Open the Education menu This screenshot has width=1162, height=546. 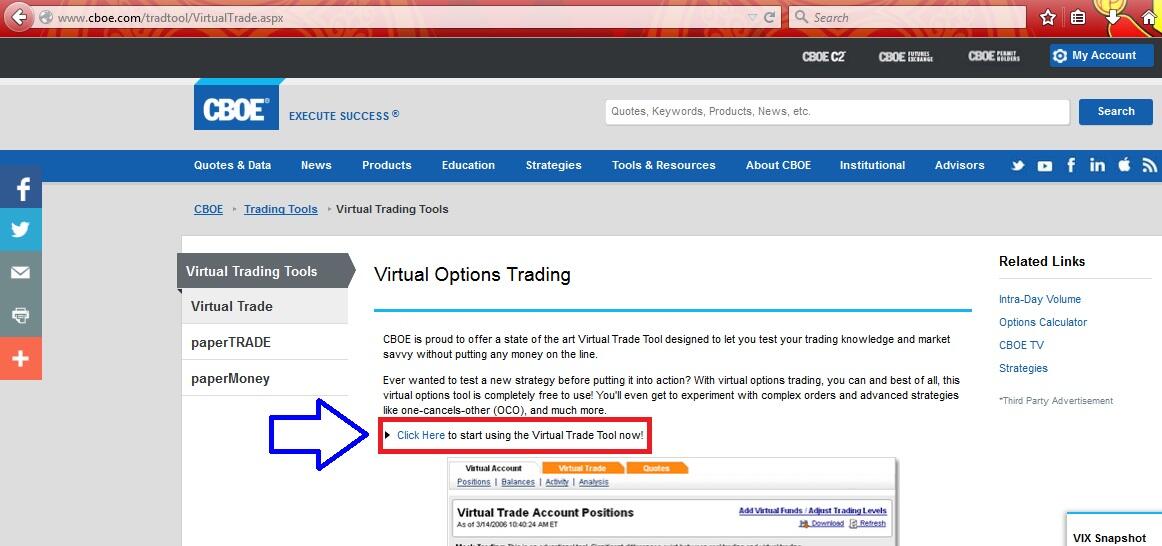click(468, 165)
